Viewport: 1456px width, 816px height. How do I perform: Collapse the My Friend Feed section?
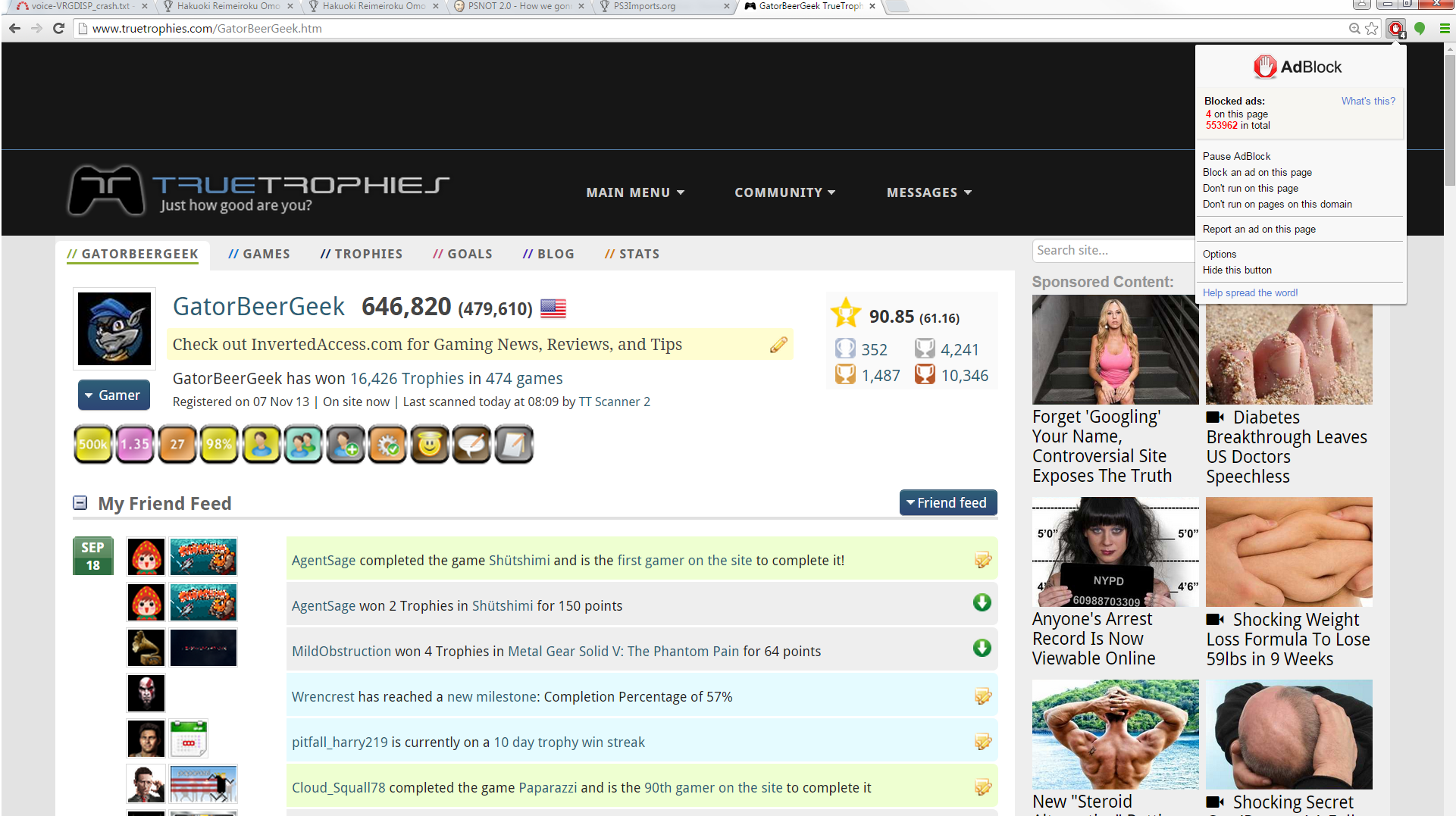[80, 503]
